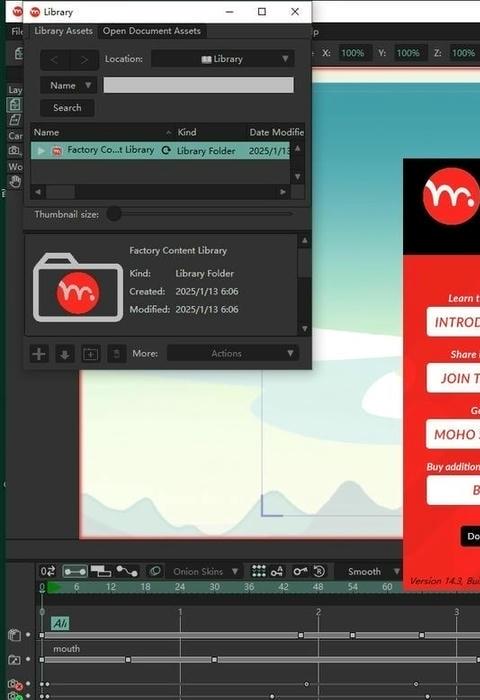Click the plus add asset button

(x=39, y=354)
